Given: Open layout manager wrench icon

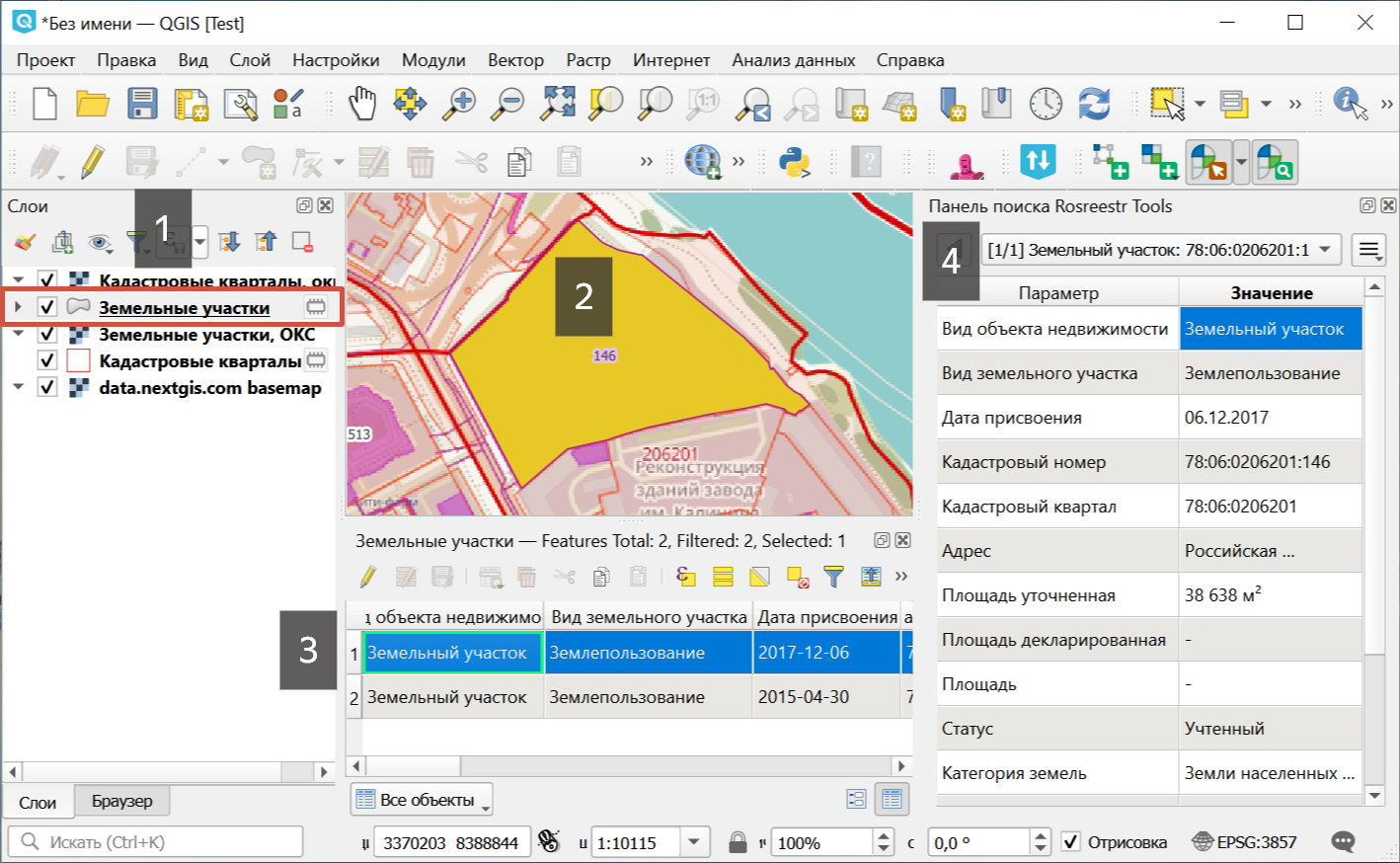Looking at the screenshot, I should click(x=240, y=103).
